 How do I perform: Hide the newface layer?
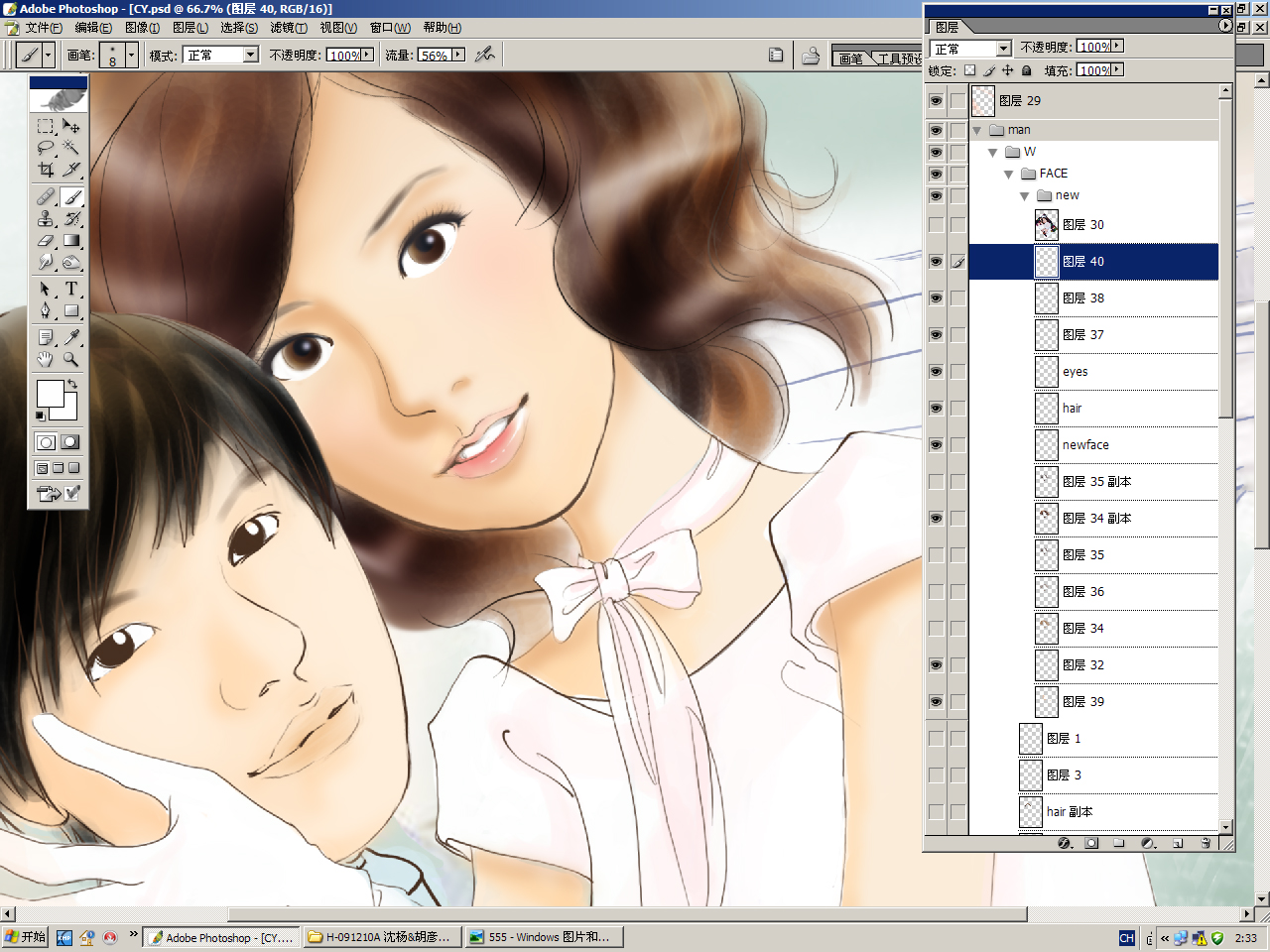(936, 444)
